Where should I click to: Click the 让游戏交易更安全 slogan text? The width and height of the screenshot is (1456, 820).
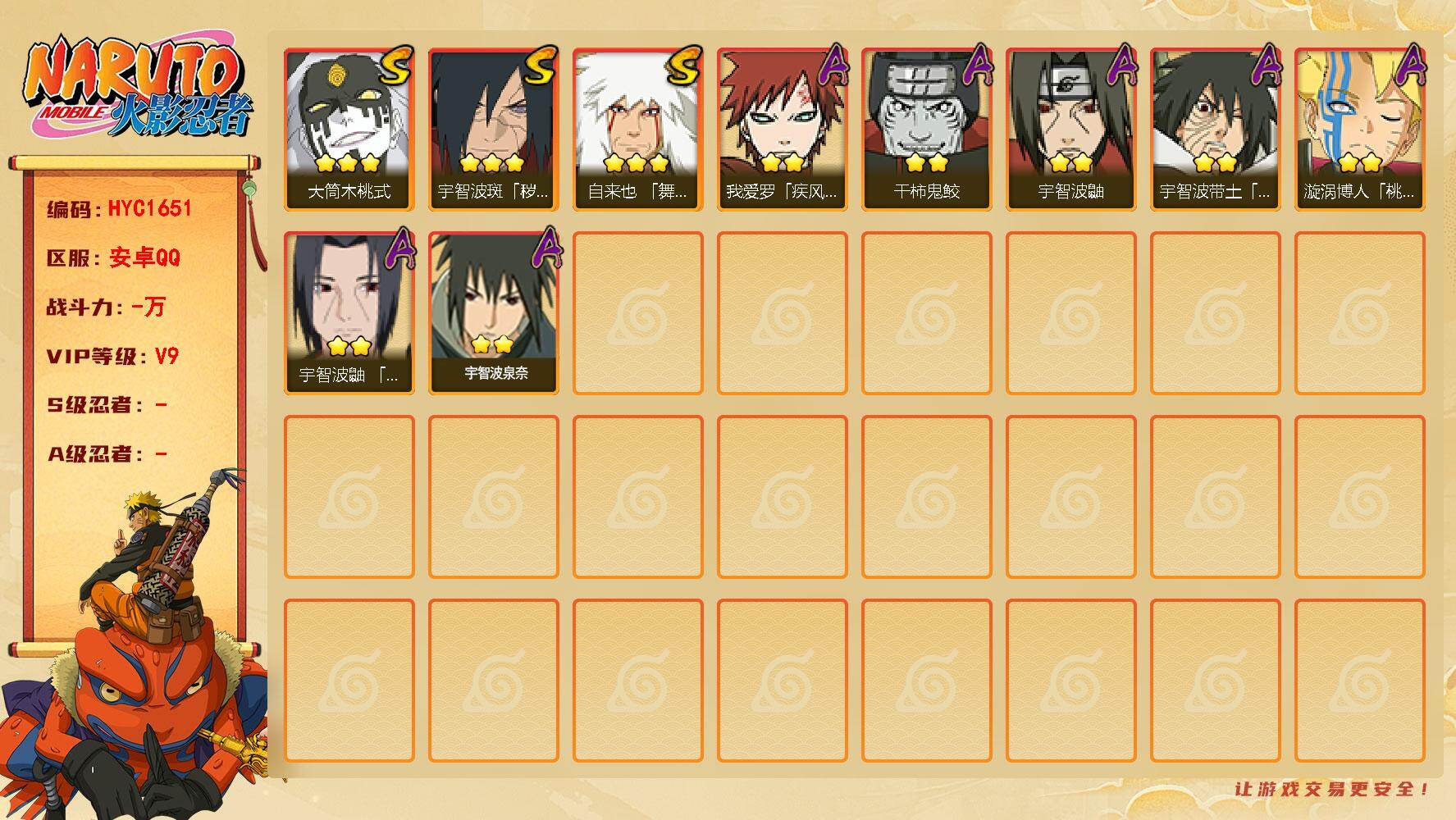[1332, 789]
